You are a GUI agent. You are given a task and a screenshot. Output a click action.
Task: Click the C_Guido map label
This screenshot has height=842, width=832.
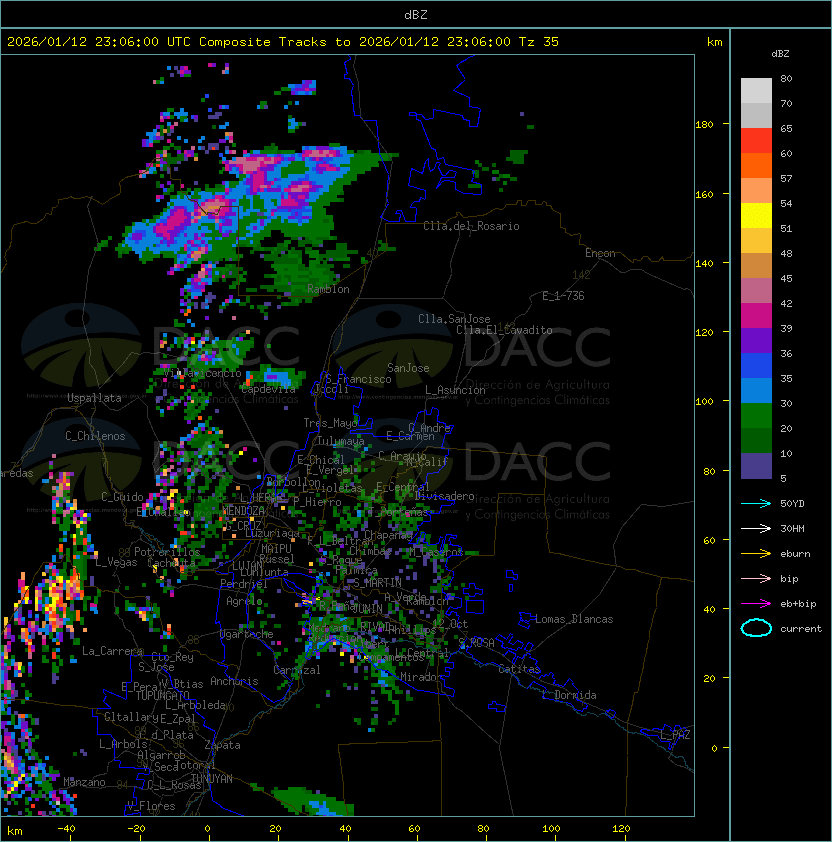(x=122, y=497)
